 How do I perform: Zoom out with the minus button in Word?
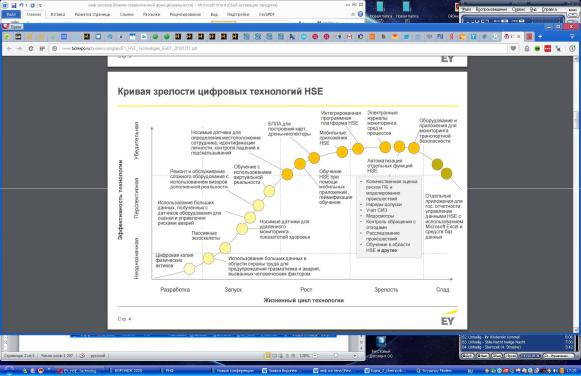click(x=315, y=356)
